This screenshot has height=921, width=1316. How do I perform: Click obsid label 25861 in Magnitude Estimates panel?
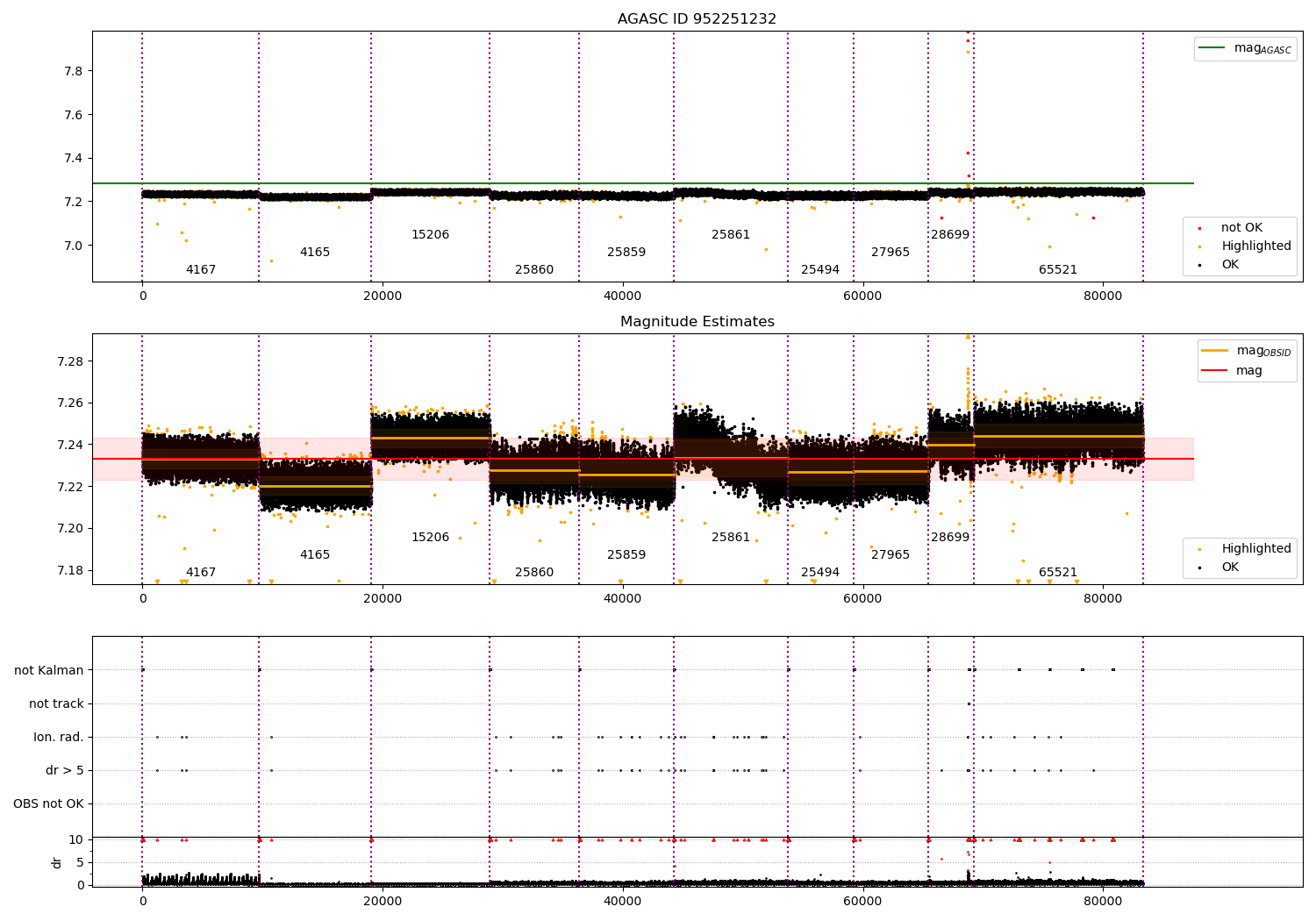(731, 538)
